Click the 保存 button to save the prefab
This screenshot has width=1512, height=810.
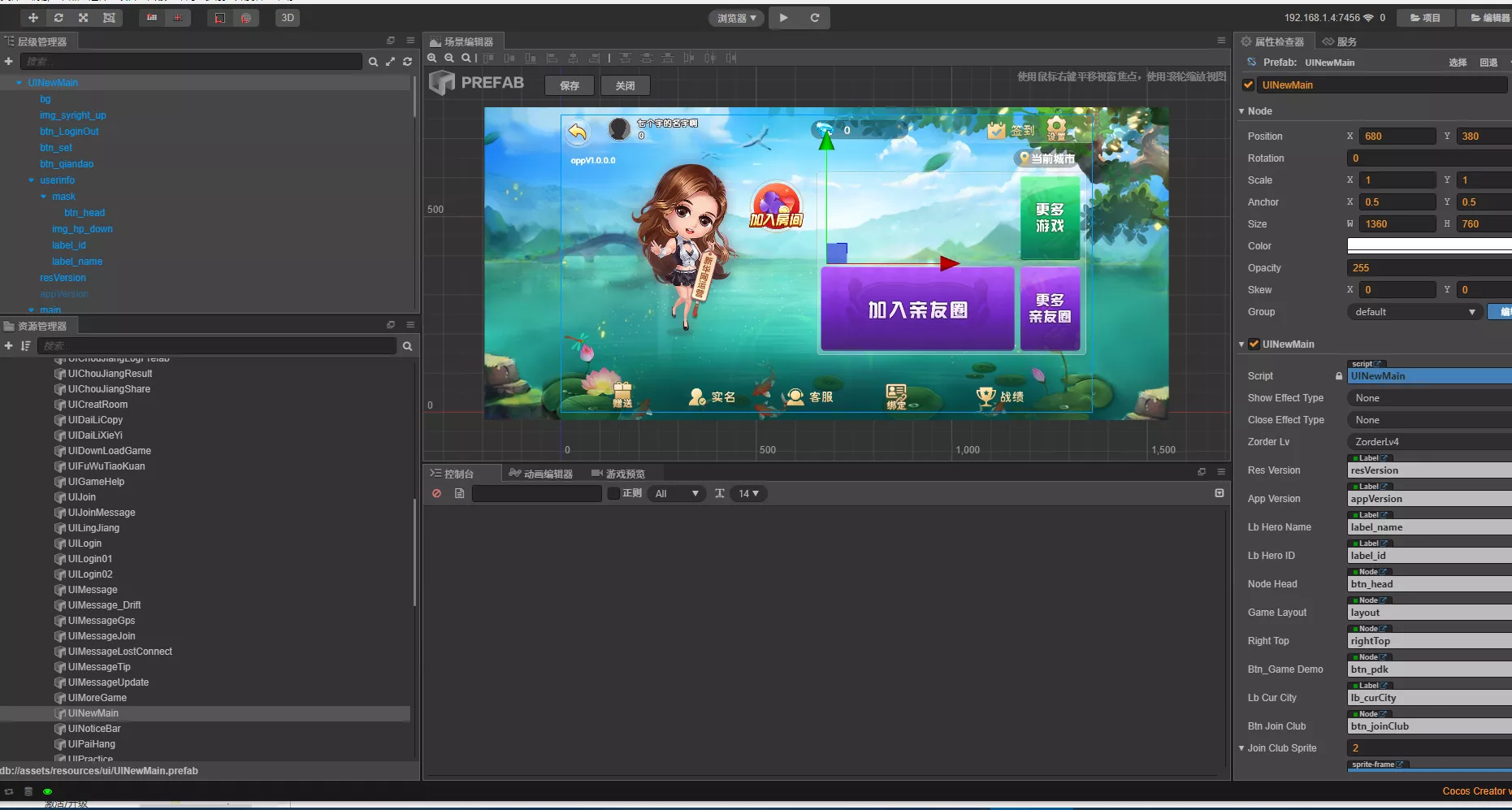[x=569, y=85]
